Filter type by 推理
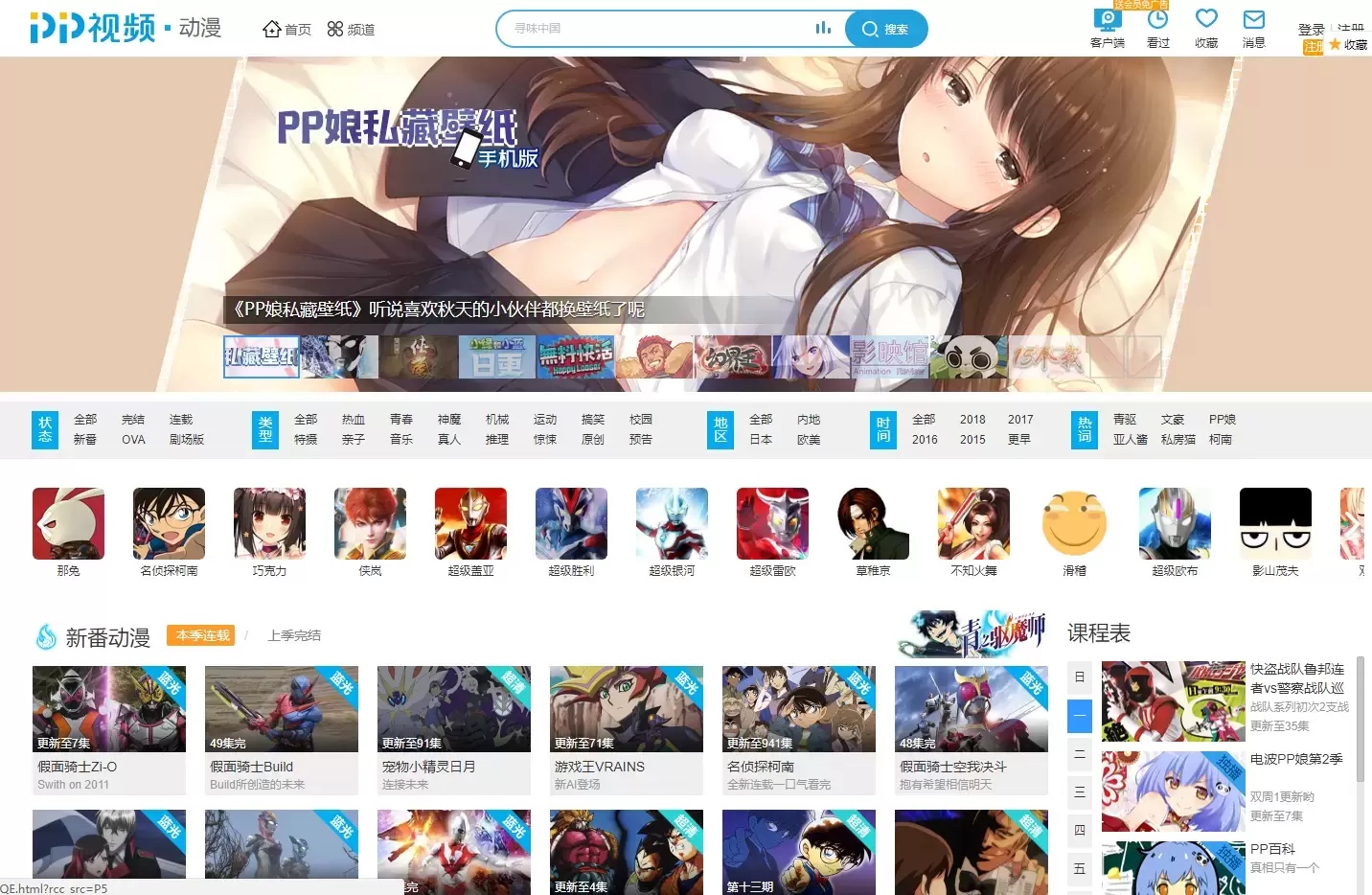Screen dimensions: 1372x895 point(497,440)
